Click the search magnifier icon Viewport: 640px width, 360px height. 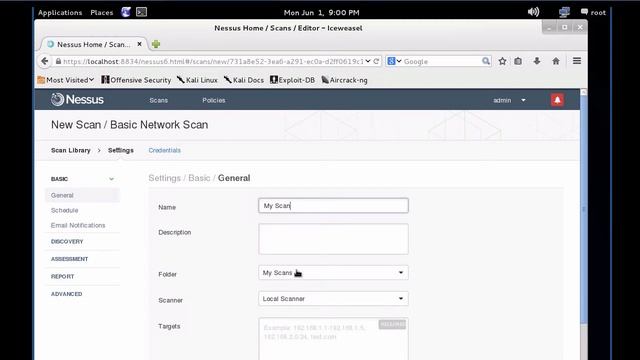click(x=486, y=61)
